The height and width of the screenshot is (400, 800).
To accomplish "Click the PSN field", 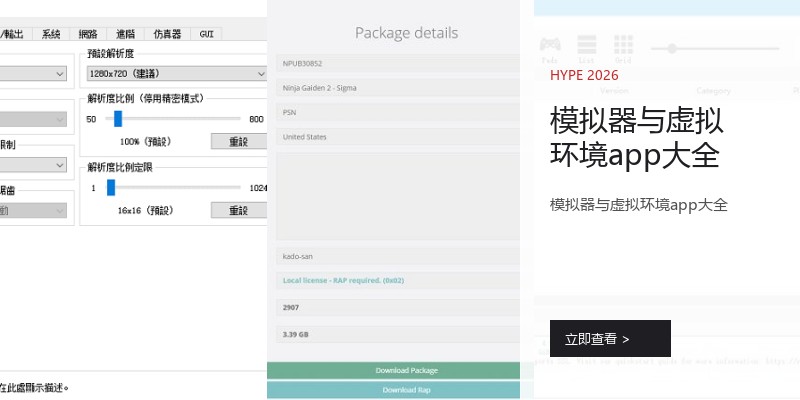I will point(398,112).
